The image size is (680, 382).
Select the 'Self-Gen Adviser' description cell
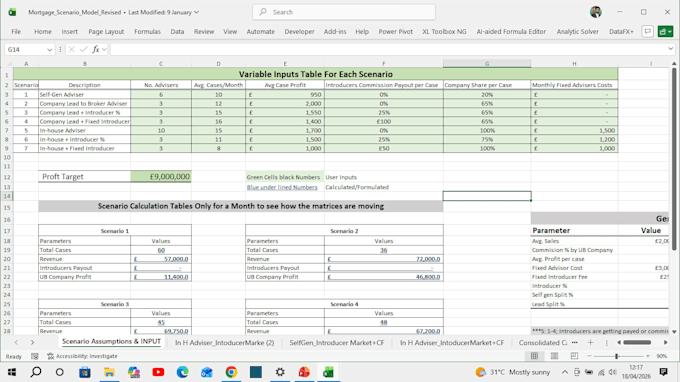click(x=84, y=94)
